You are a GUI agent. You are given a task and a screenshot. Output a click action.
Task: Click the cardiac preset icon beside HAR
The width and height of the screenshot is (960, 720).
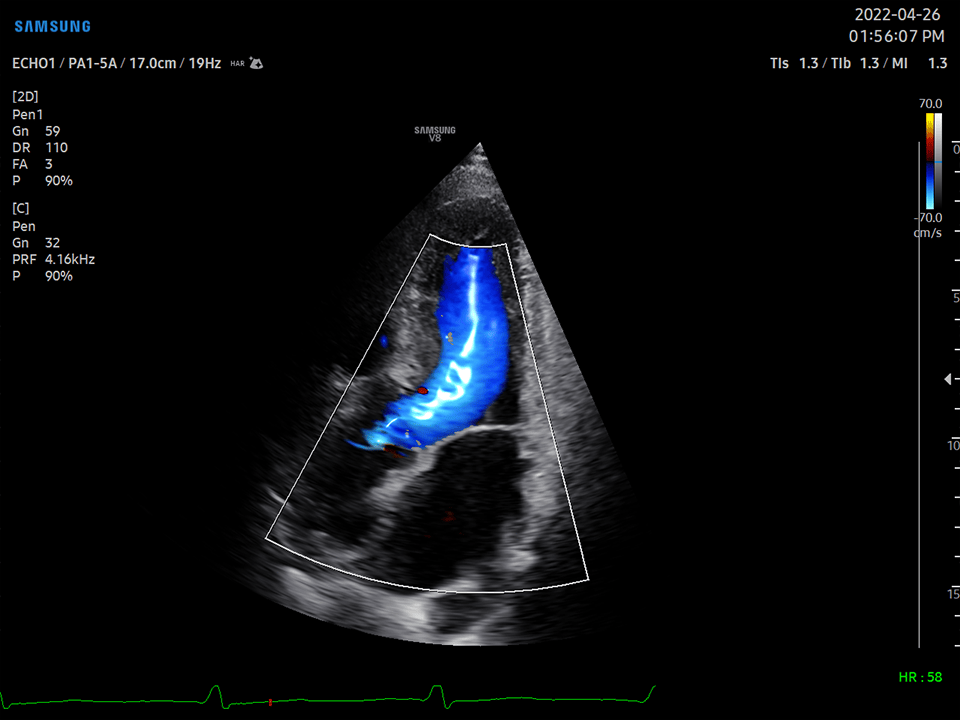click(x=256, y=63)
